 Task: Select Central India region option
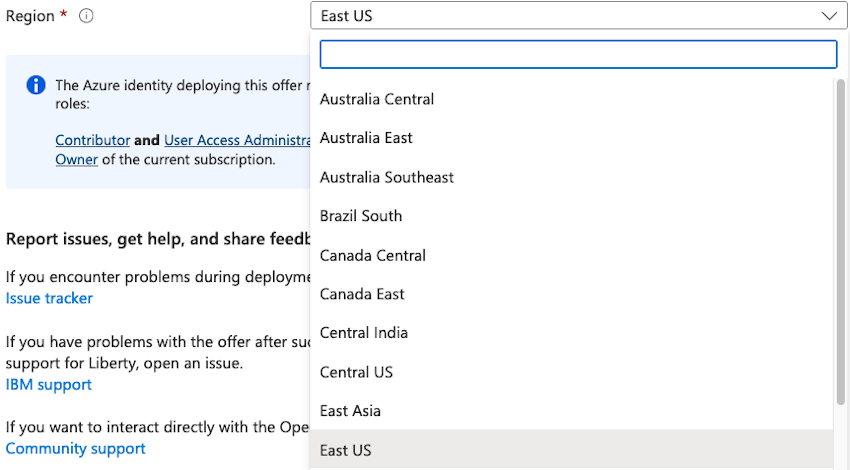pos(364,333)
